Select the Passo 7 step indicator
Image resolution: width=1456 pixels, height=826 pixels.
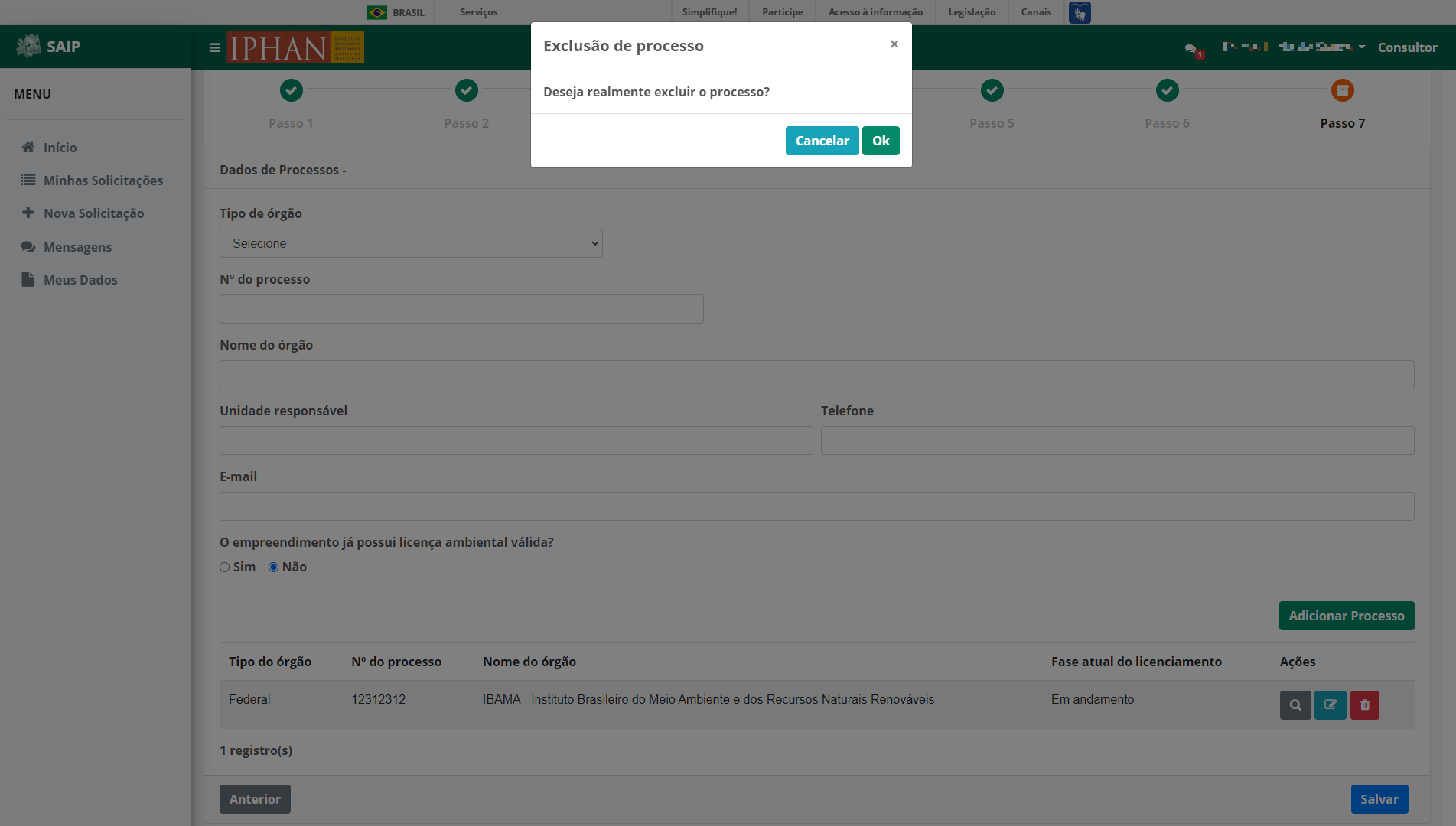tap(1343, 90)
